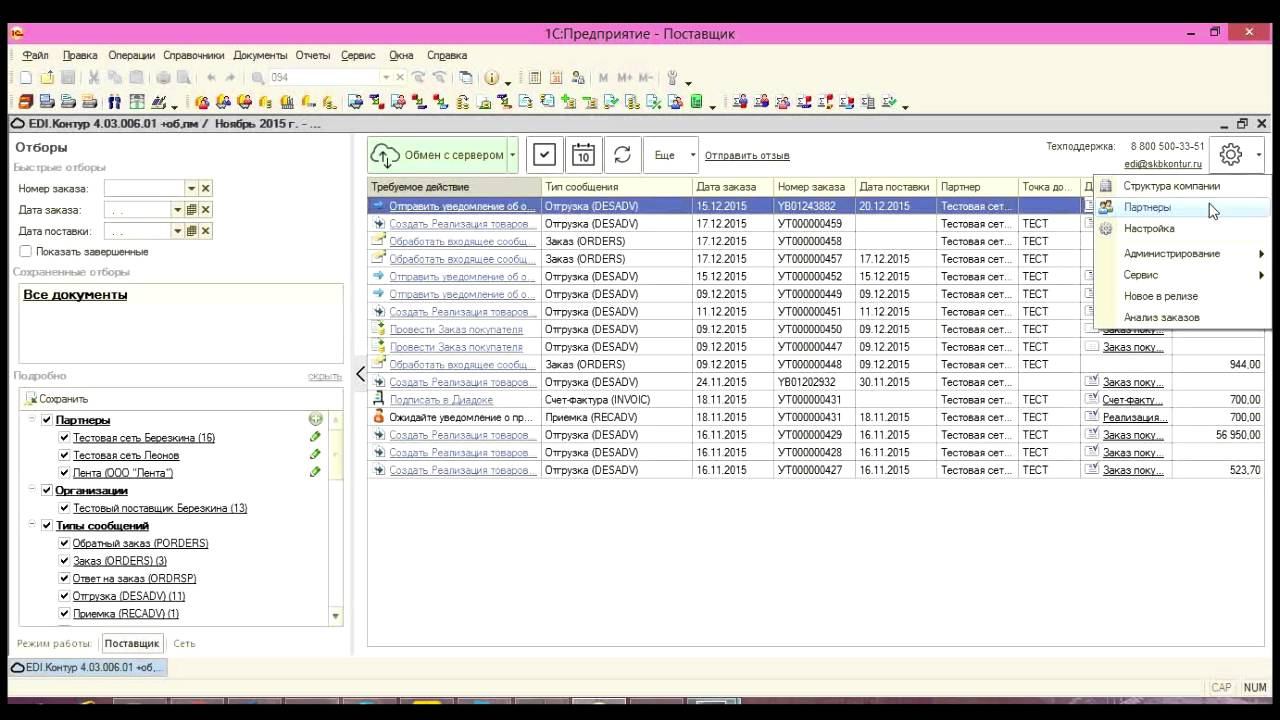This screenshot has height=720, width=1280.
Task: Click the magnifier find icon beside search box
Action: (258, 78)
